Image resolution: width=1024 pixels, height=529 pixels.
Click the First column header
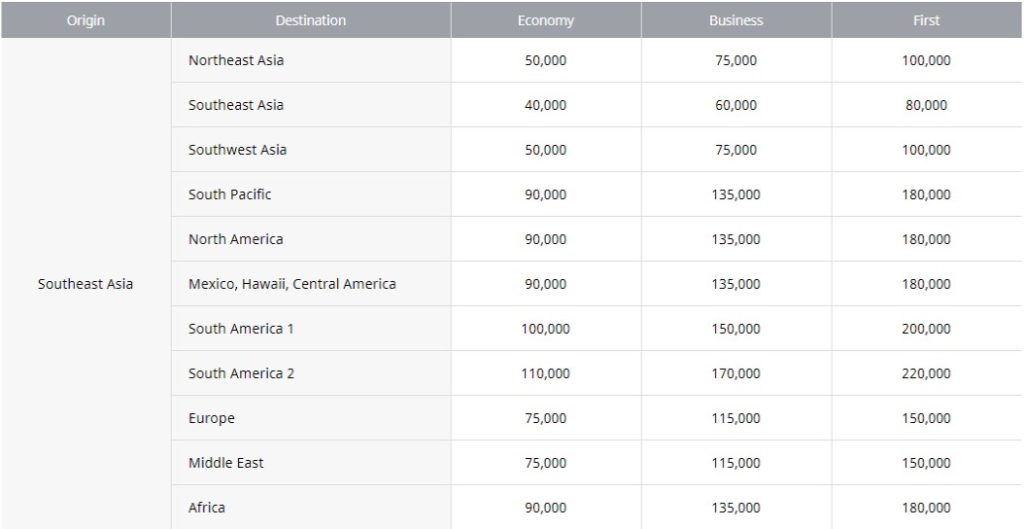point(927,20)
